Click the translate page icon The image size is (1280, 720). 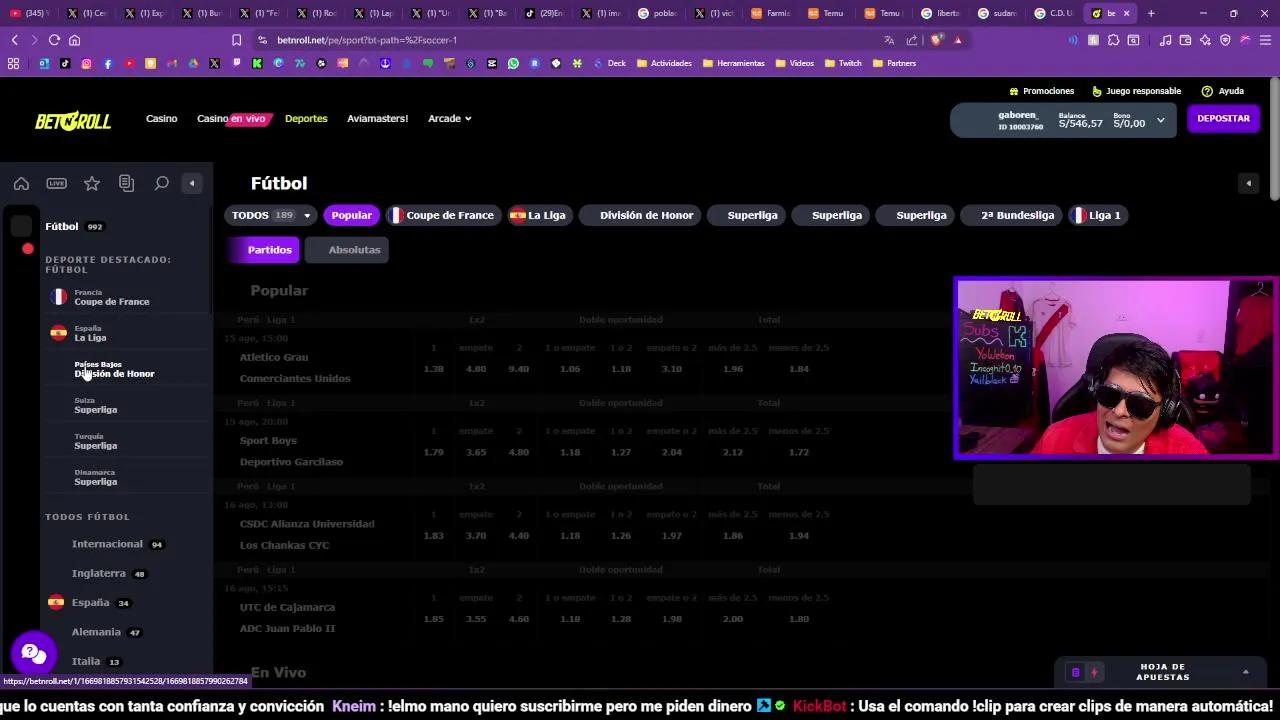click(889, 40)
